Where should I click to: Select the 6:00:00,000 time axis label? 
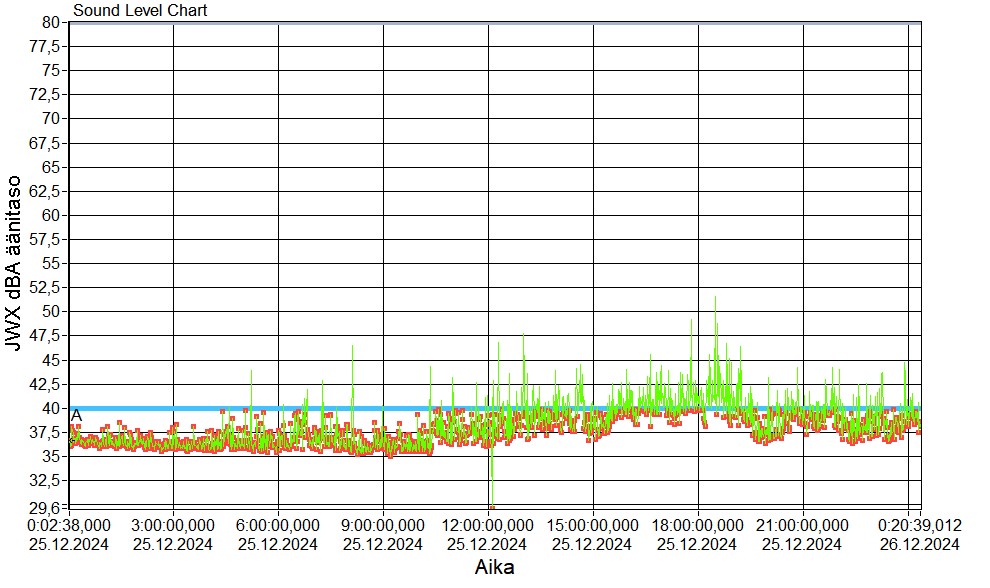coord(279,525)
